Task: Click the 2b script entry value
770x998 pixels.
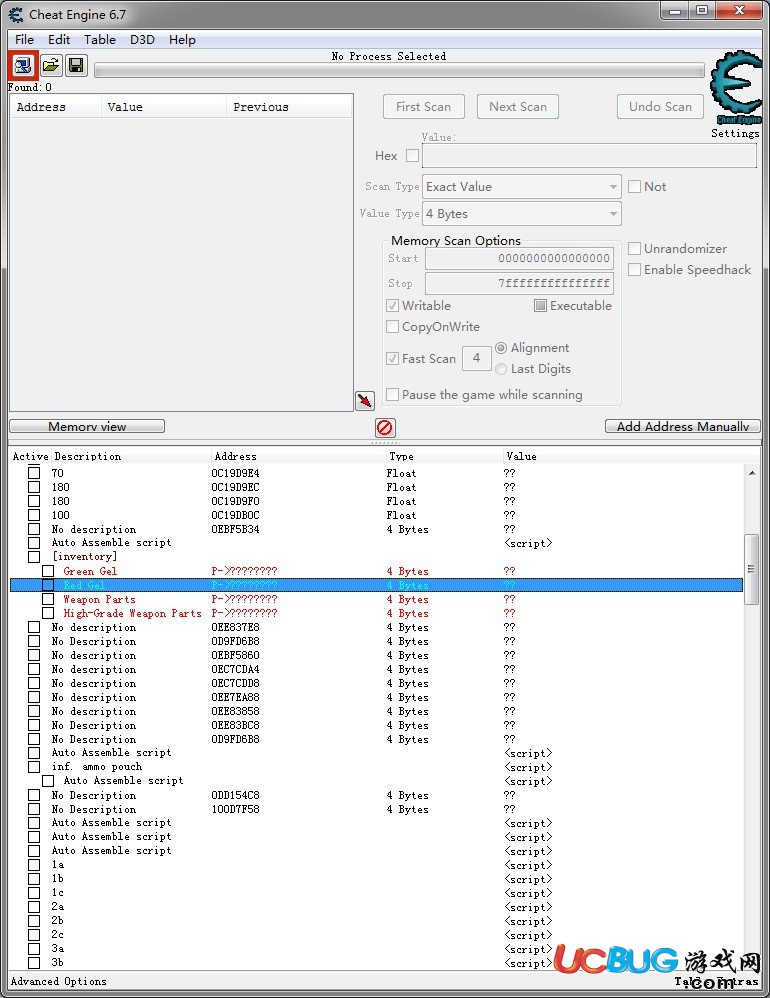Action: click(528, 921)
